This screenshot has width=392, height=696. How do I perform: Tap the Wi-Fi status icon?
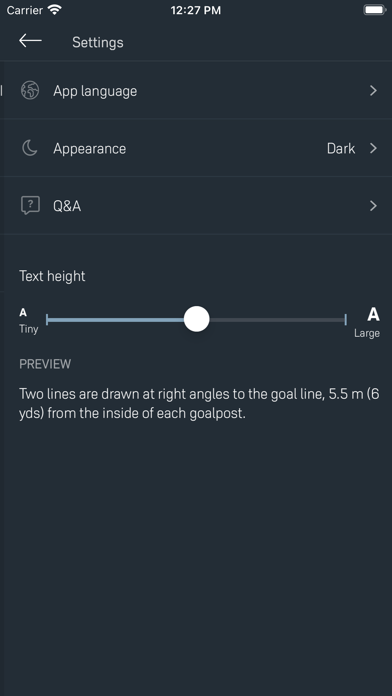click(x=55, y=10)
